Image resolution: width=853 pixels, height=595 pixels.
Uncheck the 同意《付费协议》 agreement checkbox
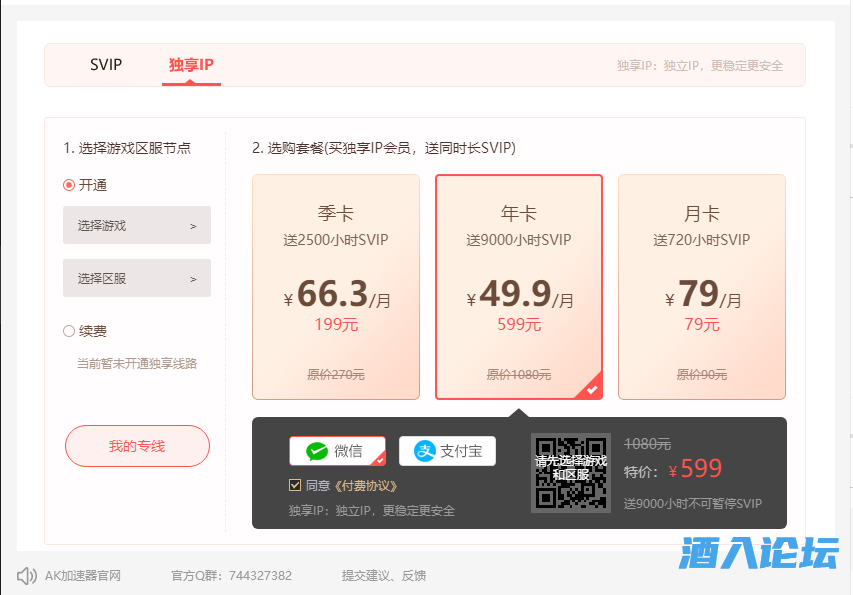pyautogui.click(x=294, y=485)
